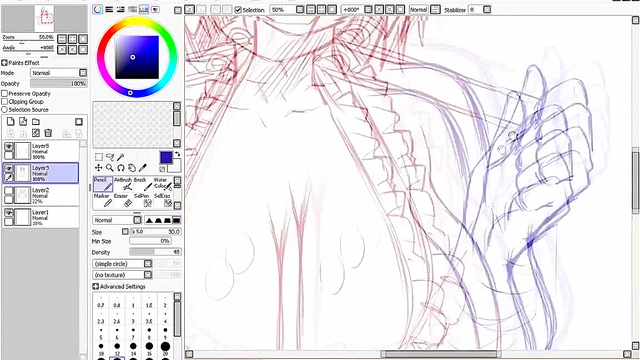Create a new linework layer
The width and height of the screenshot is (640, 360).
[23, 122]
